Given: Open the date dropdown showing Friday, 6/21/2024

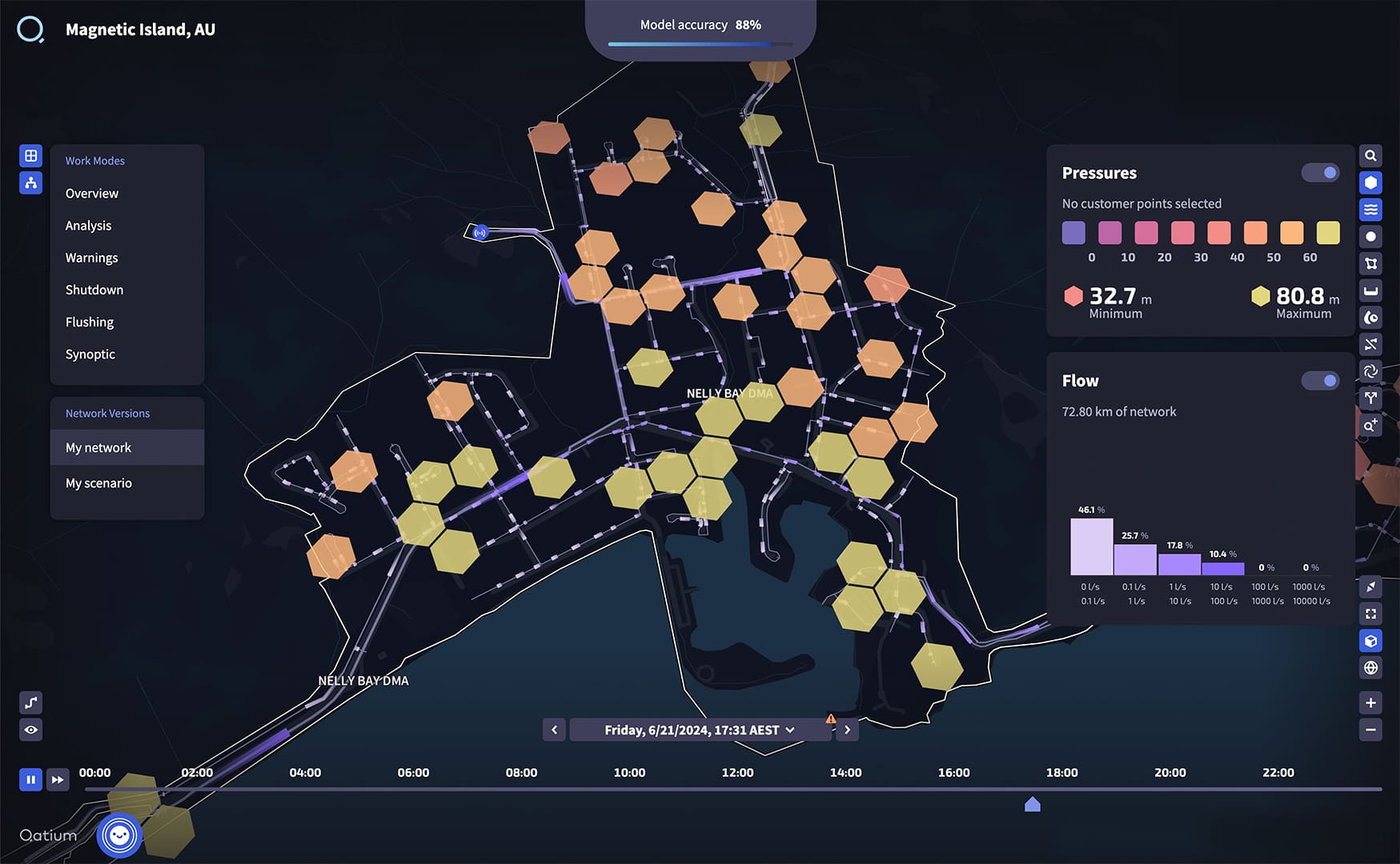Looking at the screenshot, I should click(x=699, y=730).
